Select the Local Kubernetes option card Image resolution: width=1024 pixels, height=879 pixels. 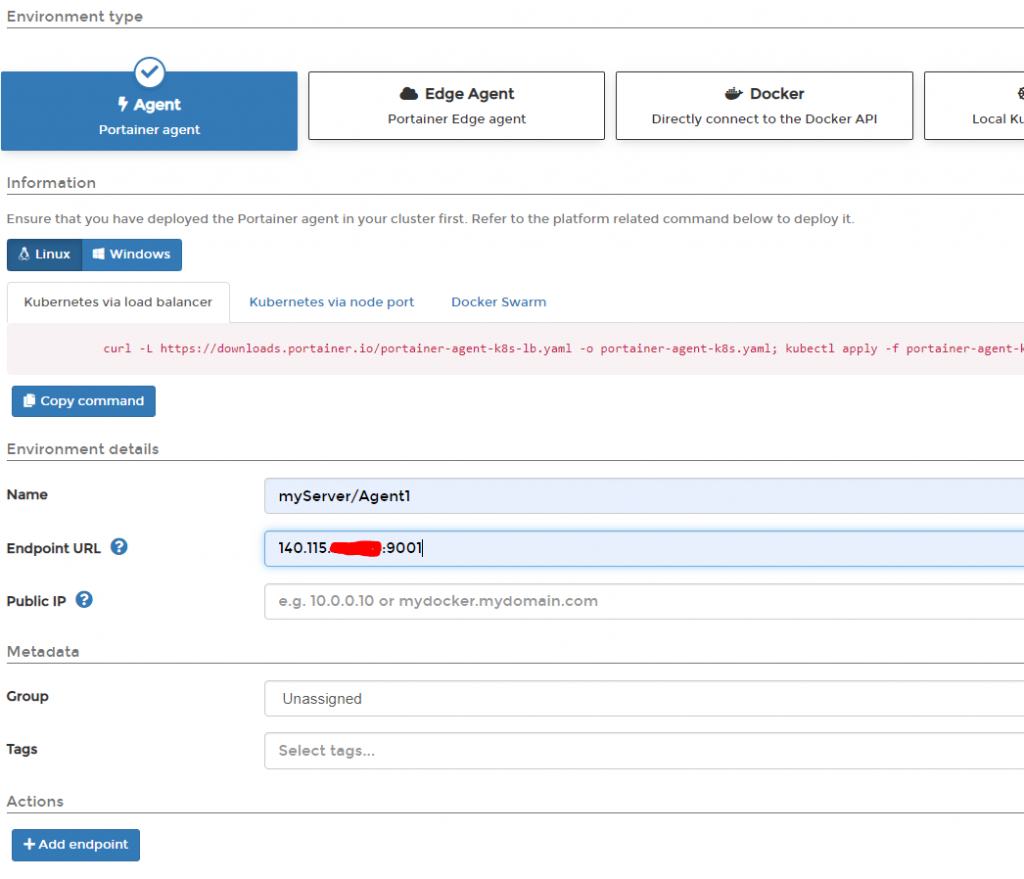pos(974,106)
